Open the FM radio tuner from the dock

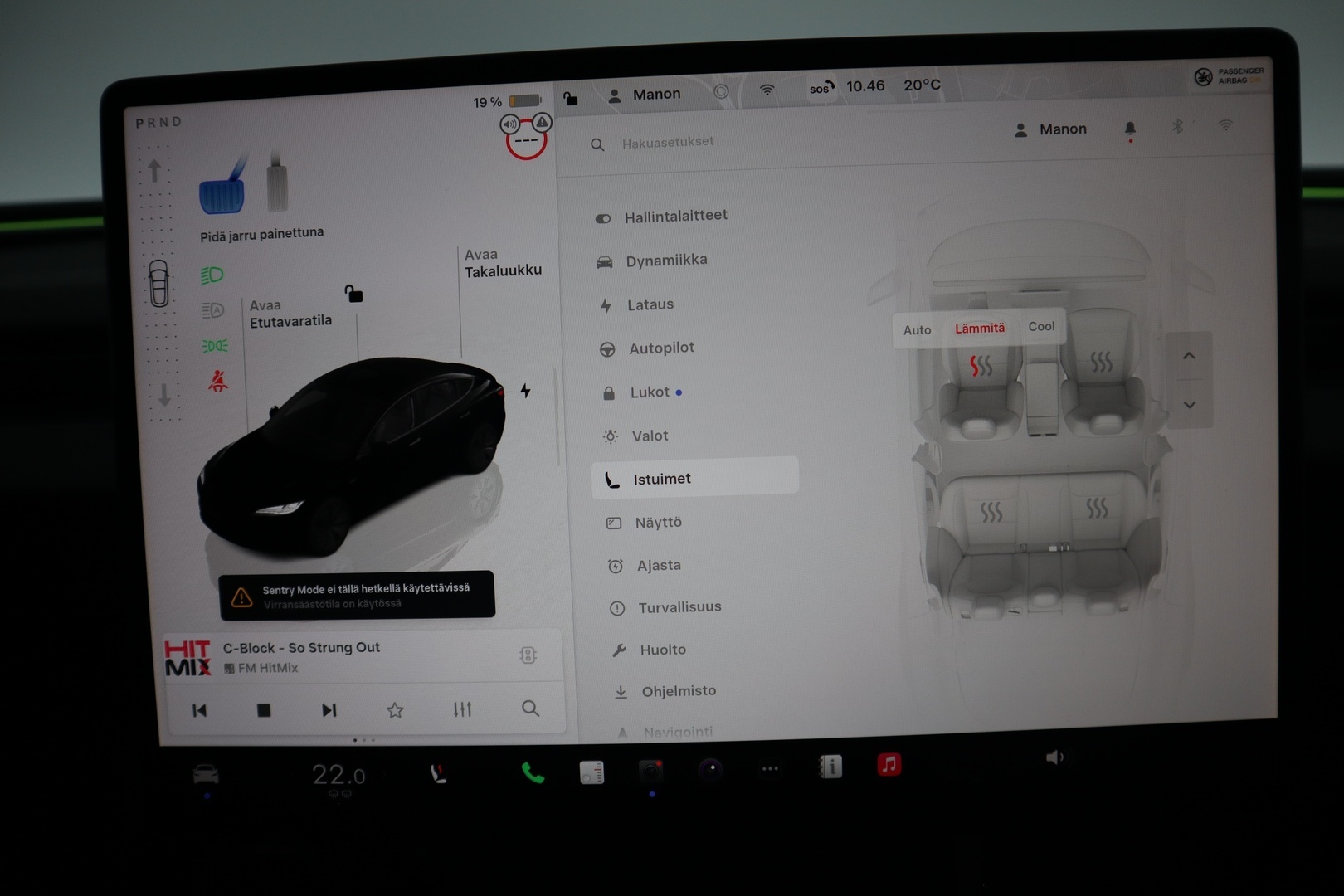591,773
